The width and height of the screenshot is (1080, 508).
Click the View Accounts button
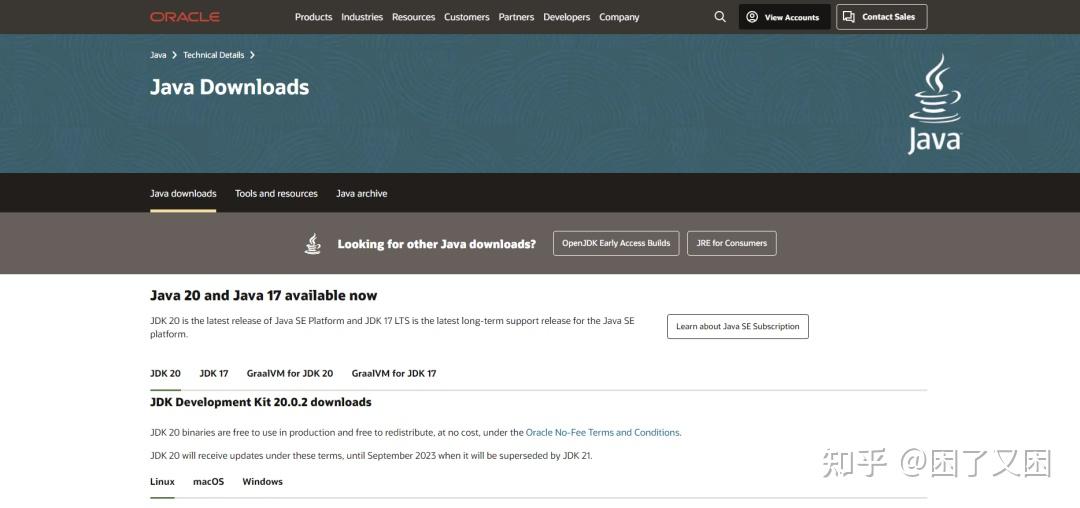tap(784, 17)
